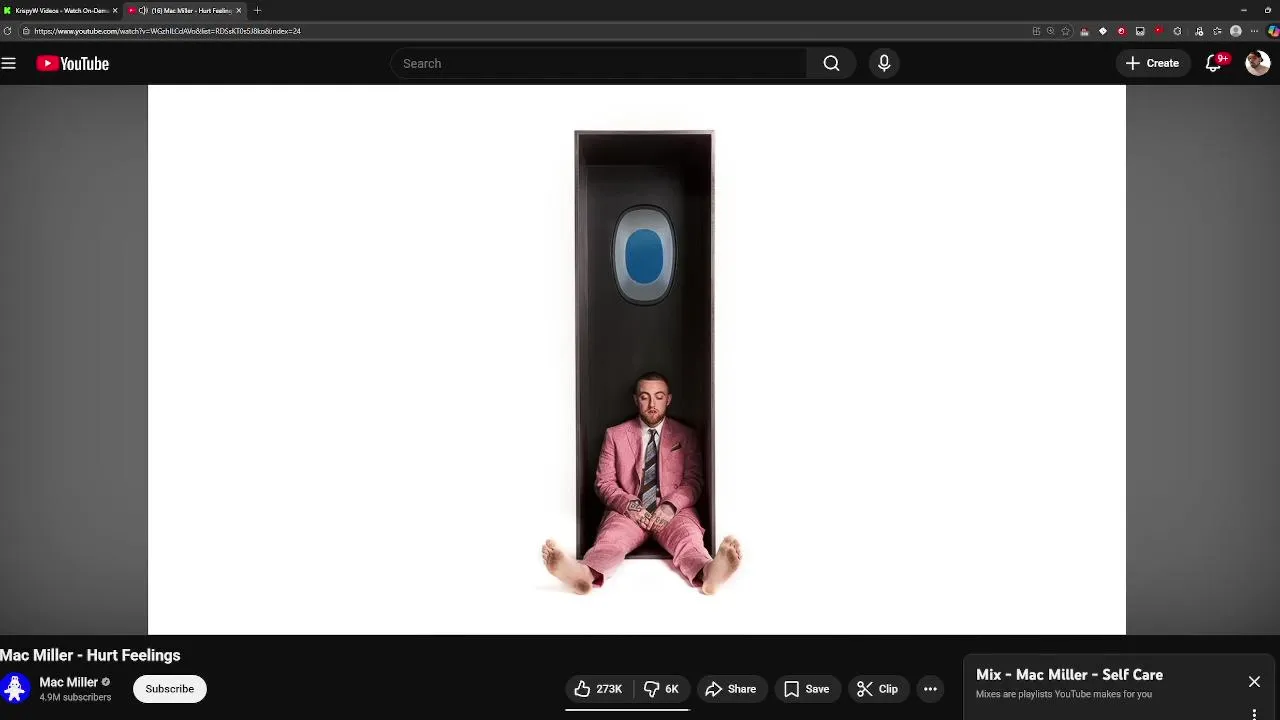Go to the YouTube home logo
Viewport: 1280px width, 720px height.
(x=73, y=63)
